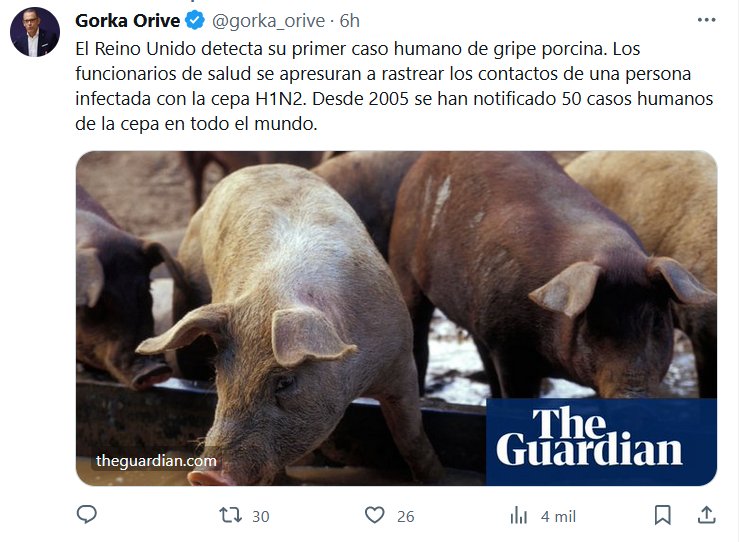
Task: Retweet the post with retweet icon
Action: tap(230, 515)
